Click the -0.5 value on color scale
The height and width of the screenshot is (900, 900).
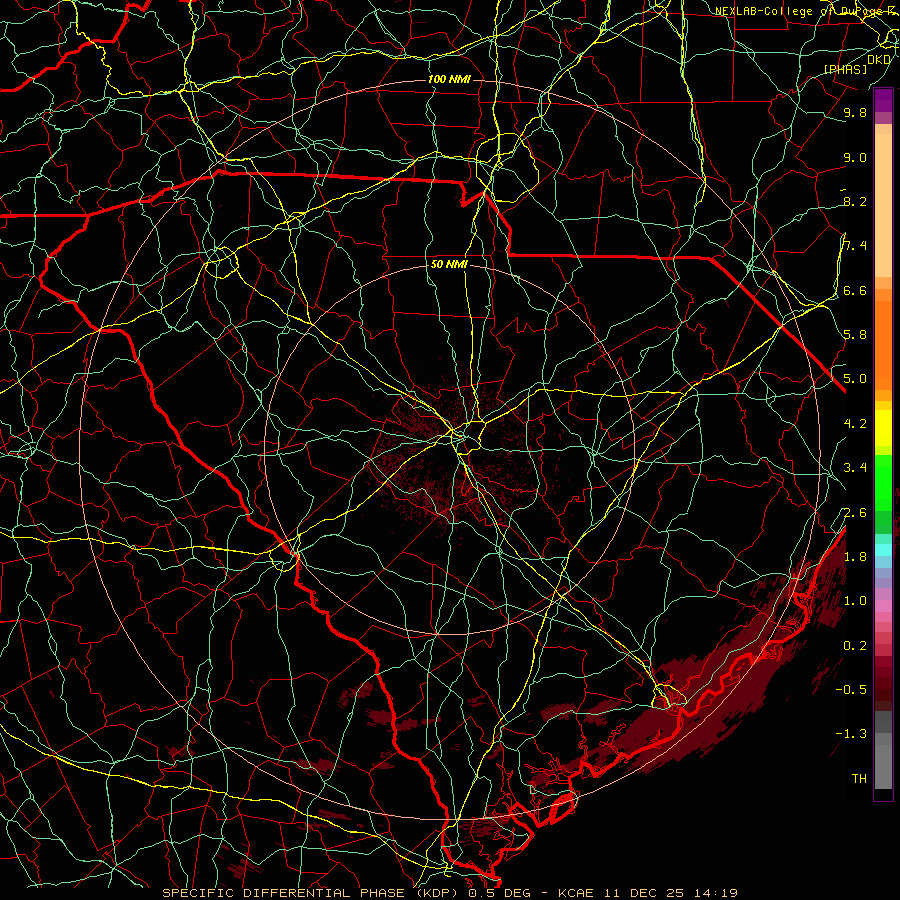[x=851, y=689]
